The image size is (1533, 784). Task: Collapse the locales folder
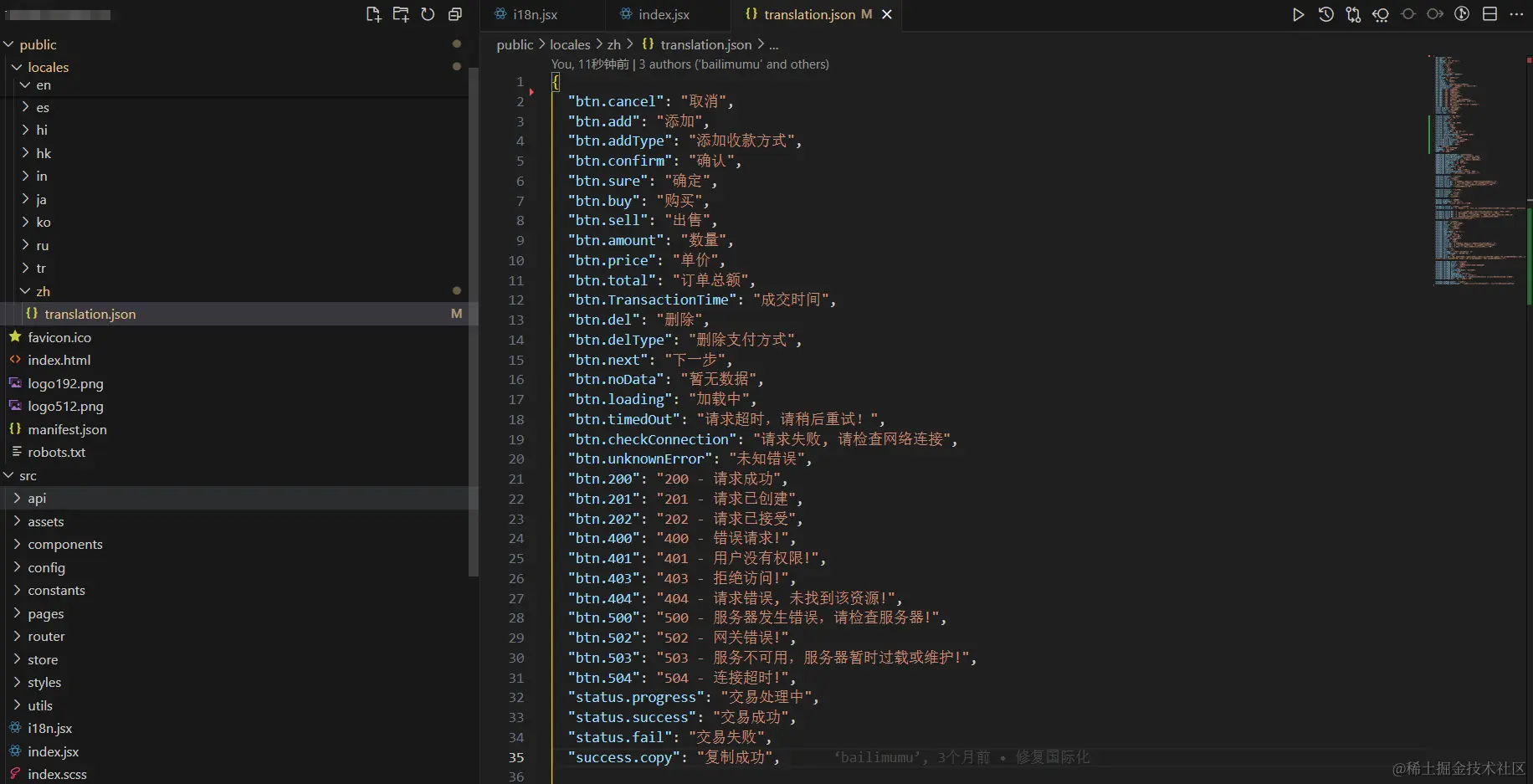17,67
